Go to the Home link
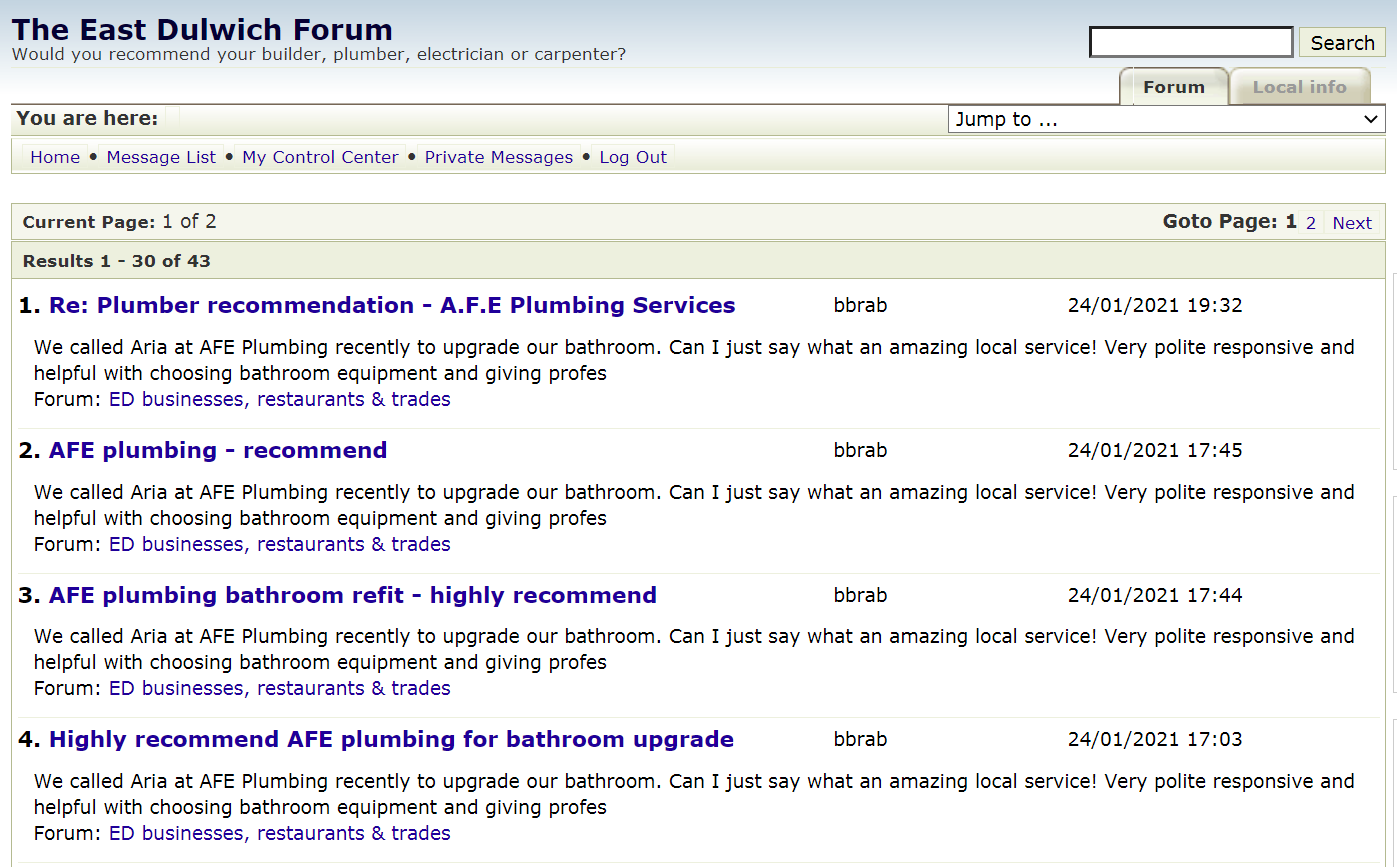1397x867 pixels. (x=55, y=157)
